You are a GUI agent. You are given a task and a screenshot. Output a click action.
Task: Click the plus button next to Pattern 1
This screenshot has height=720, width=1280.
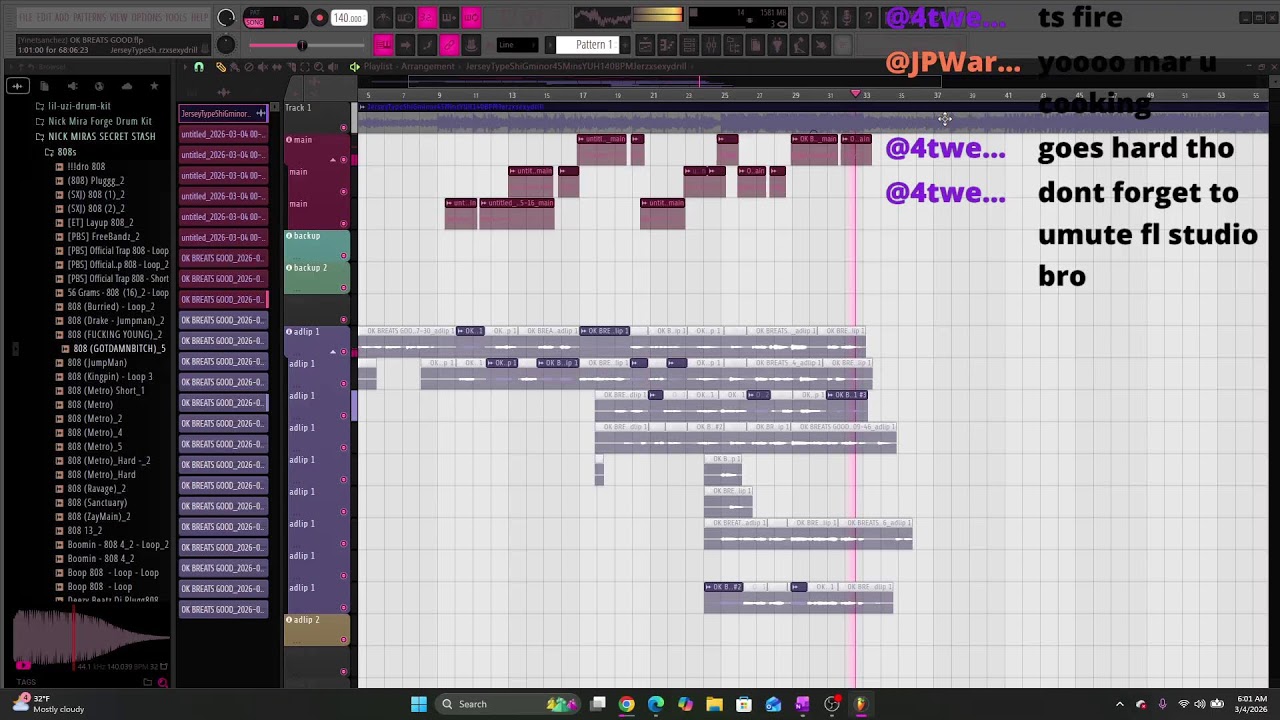click(625, 45)
